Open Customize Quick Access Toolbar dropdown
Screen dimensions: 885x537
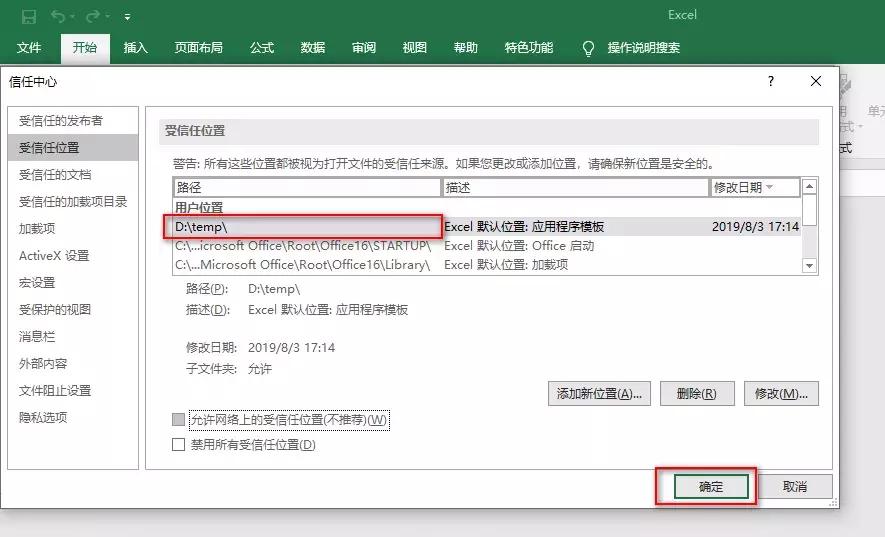(128, 17)
